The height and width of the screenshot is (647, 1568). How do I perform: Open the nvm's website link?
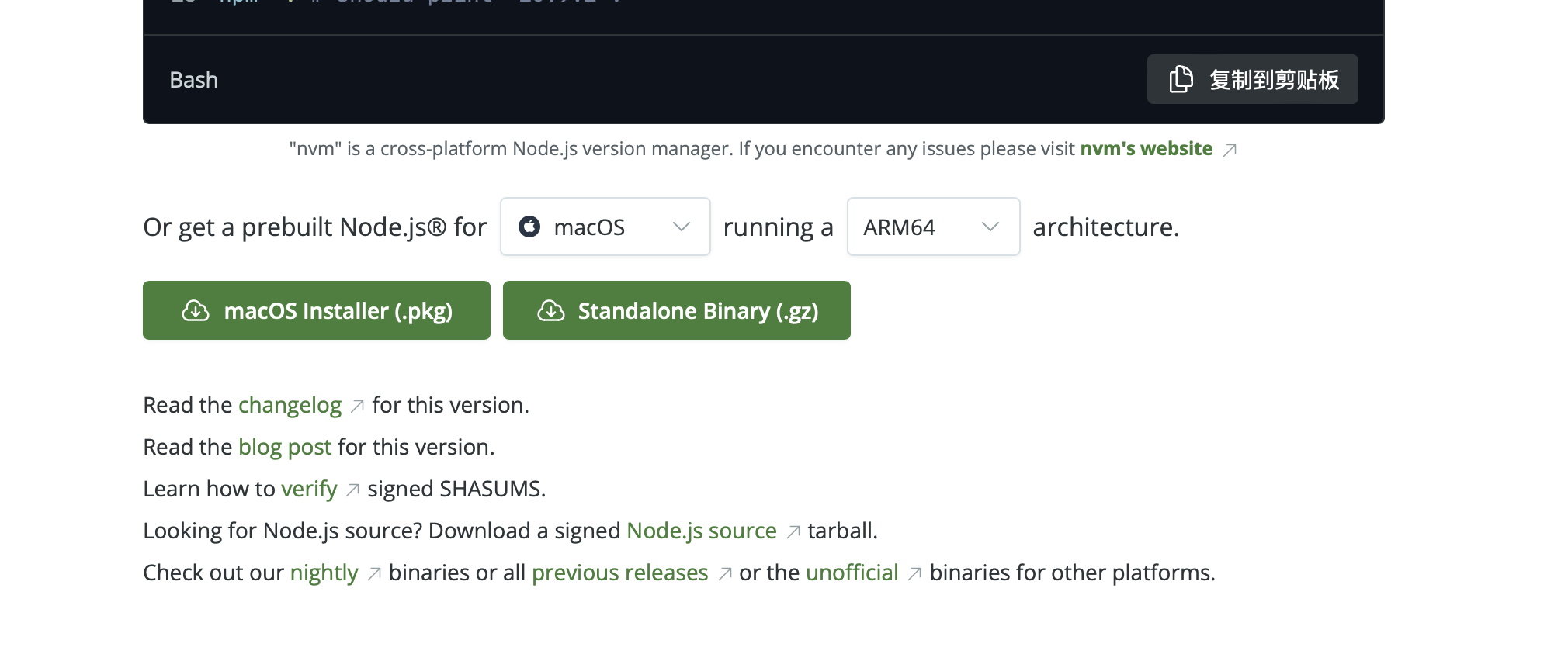(x=1146, y=148)
